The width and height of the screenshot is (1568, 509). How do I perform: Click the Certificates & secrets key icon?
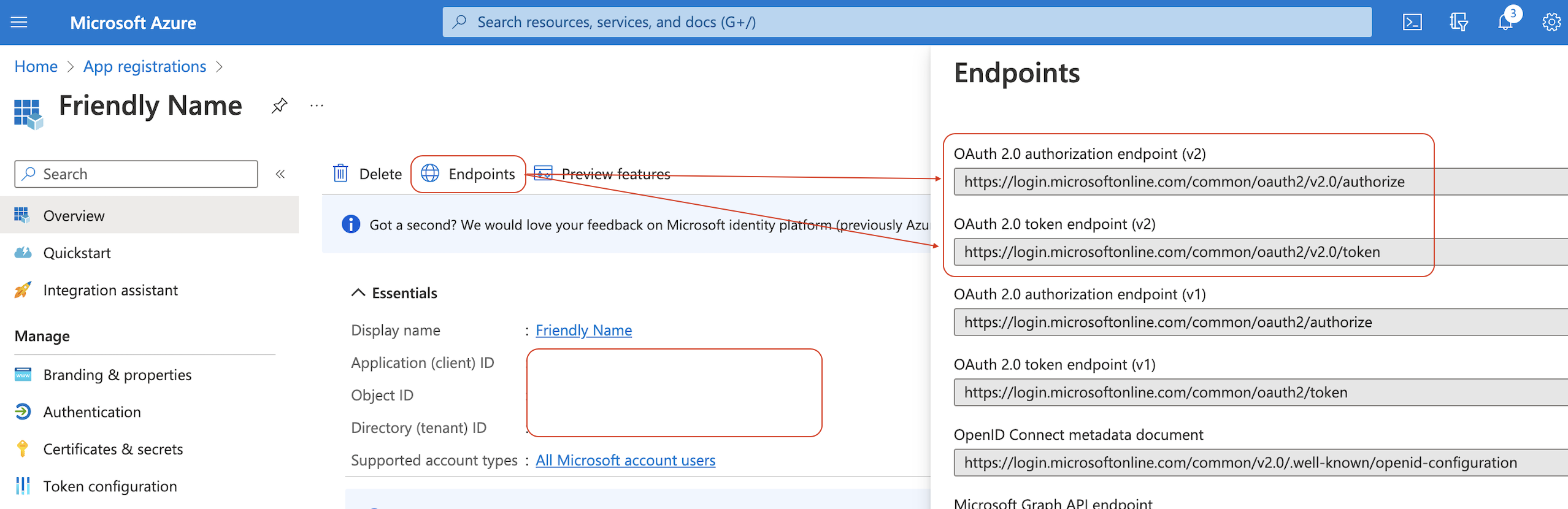pyautogui.click(x=23, y=449)
